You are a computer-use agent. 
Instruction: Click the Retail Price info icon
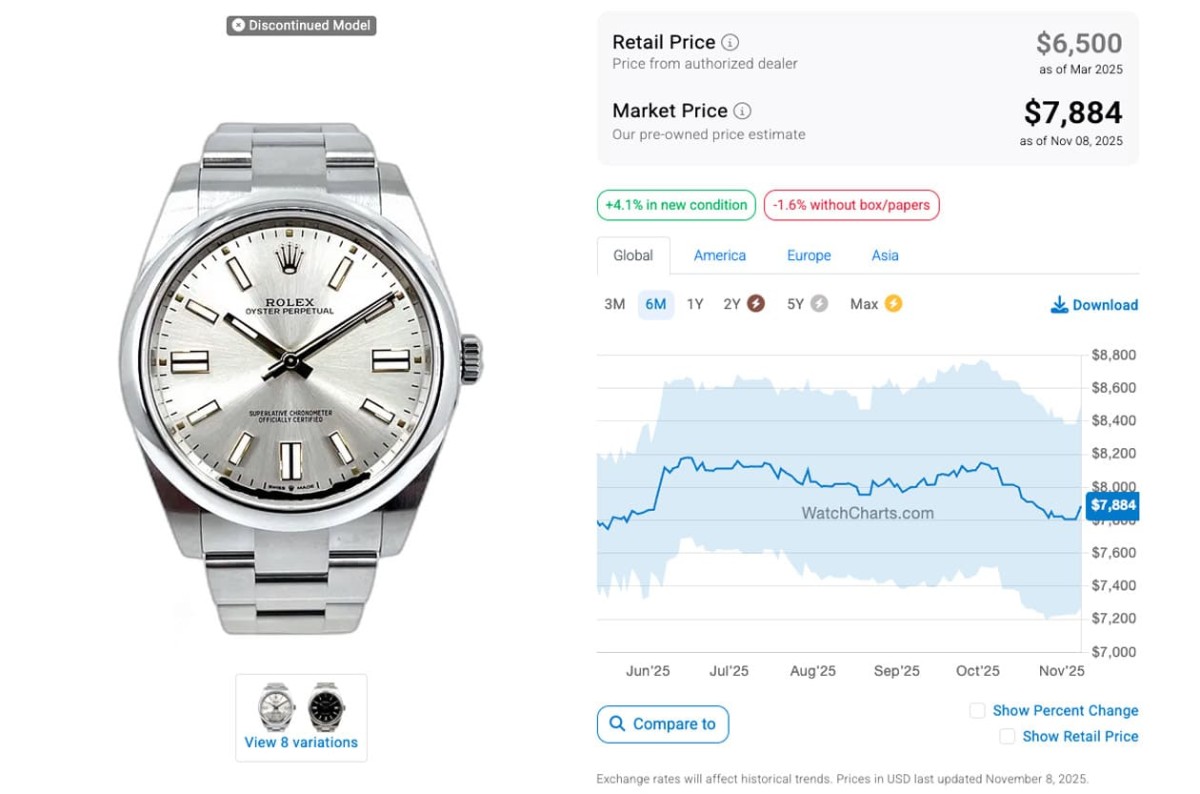tap(731, 42)
